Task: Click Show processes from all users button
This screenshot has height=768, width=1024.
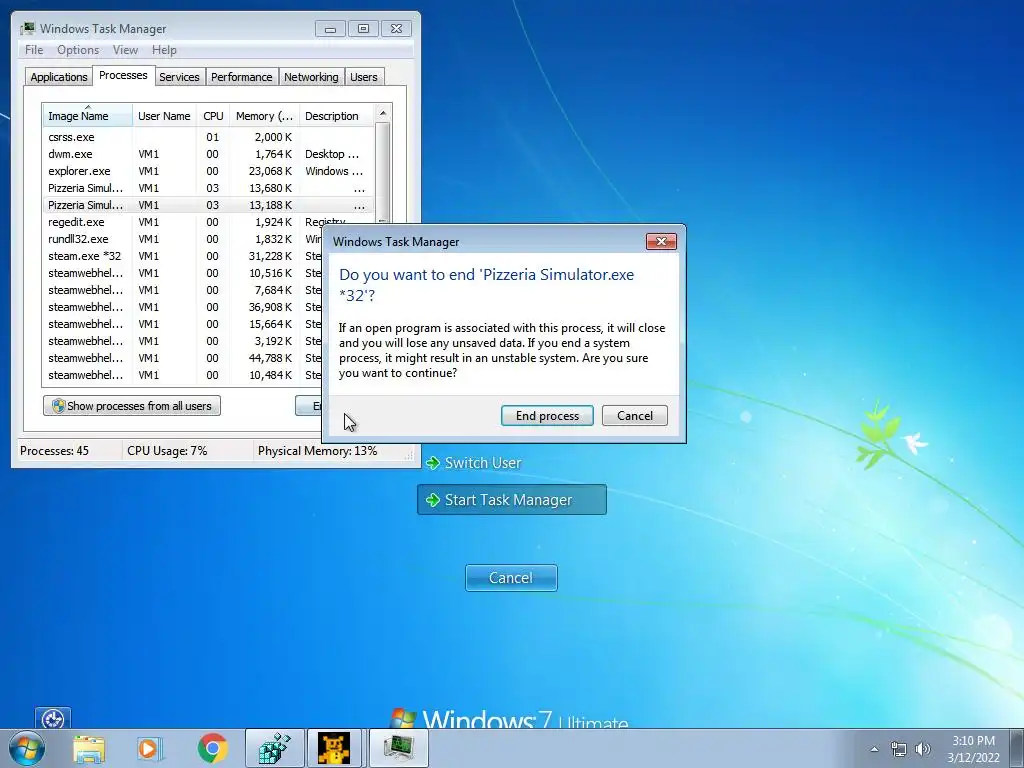Action: (x=132, y=406)
